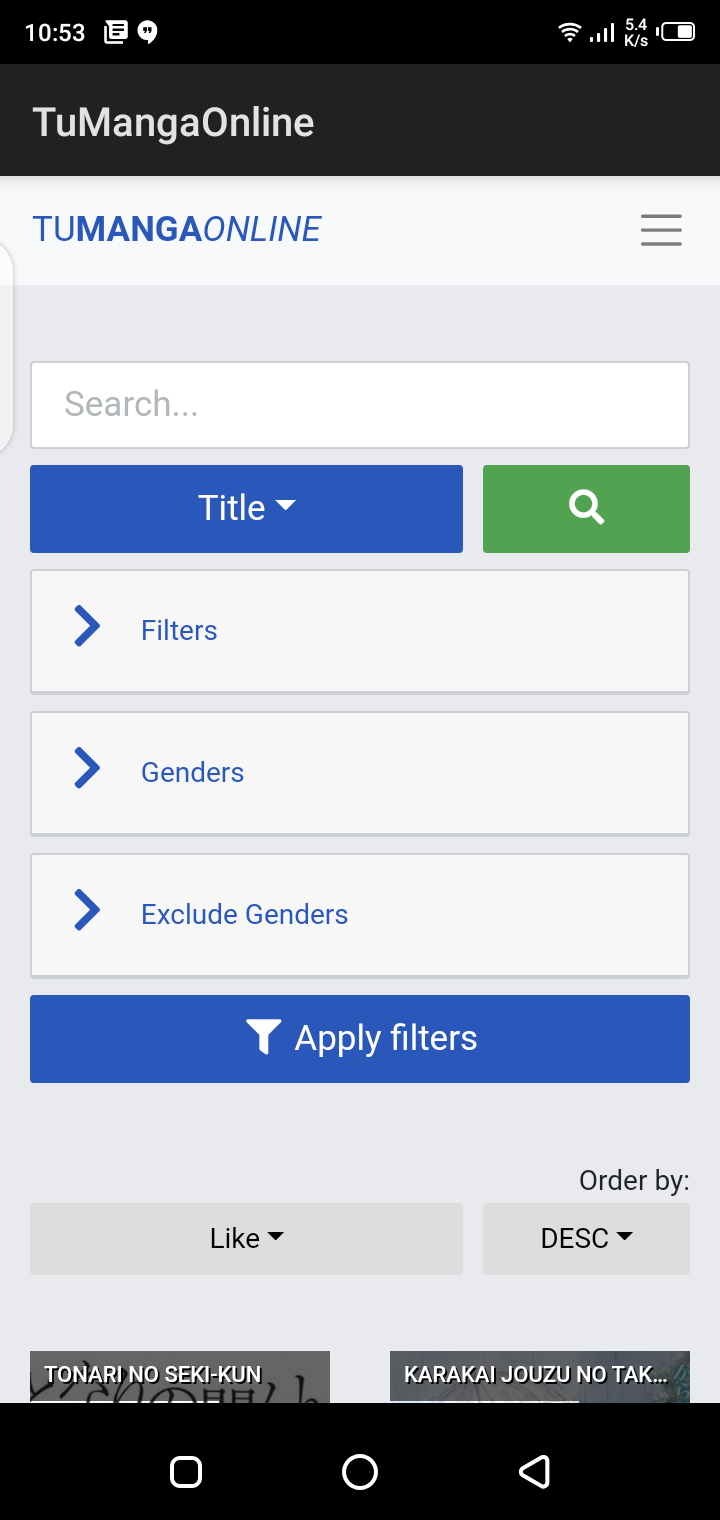Screen dimensions: 720x1520
Task: Click the funnel icon on Apply filters
Action: pos(263,1038)
